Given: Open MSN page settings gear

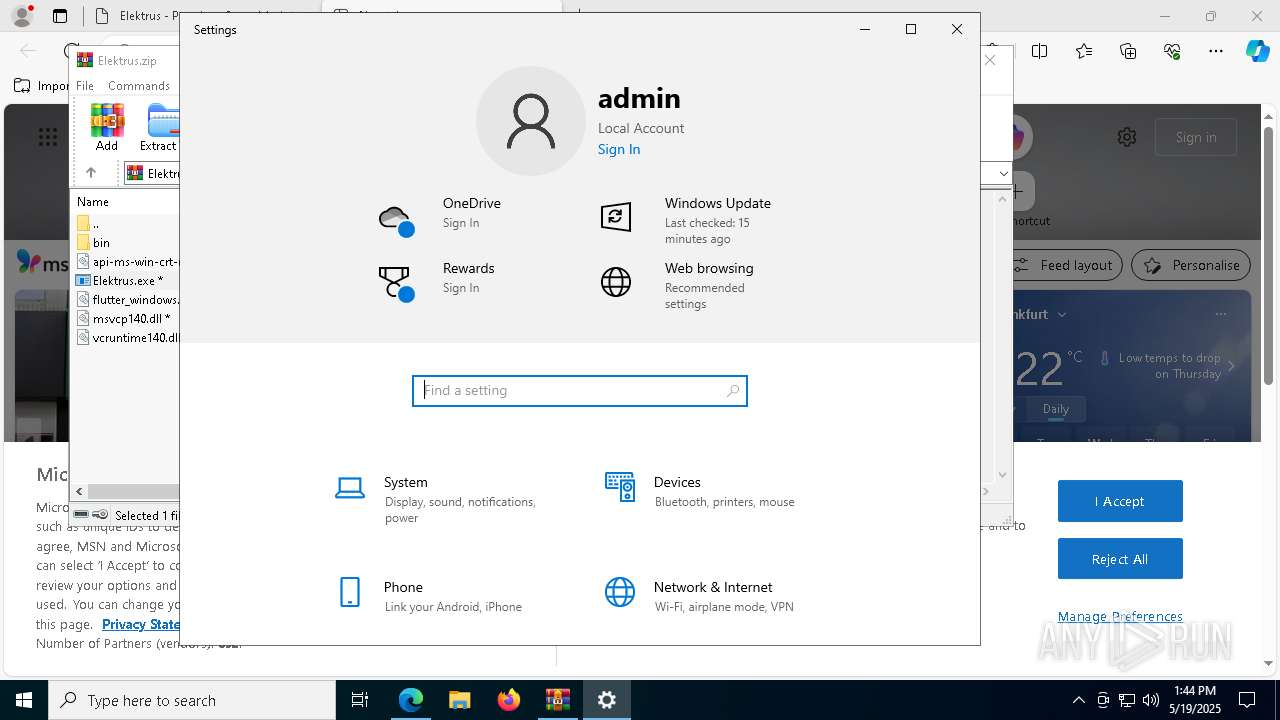Looking at the screenshot, I should coord(1127,137).
